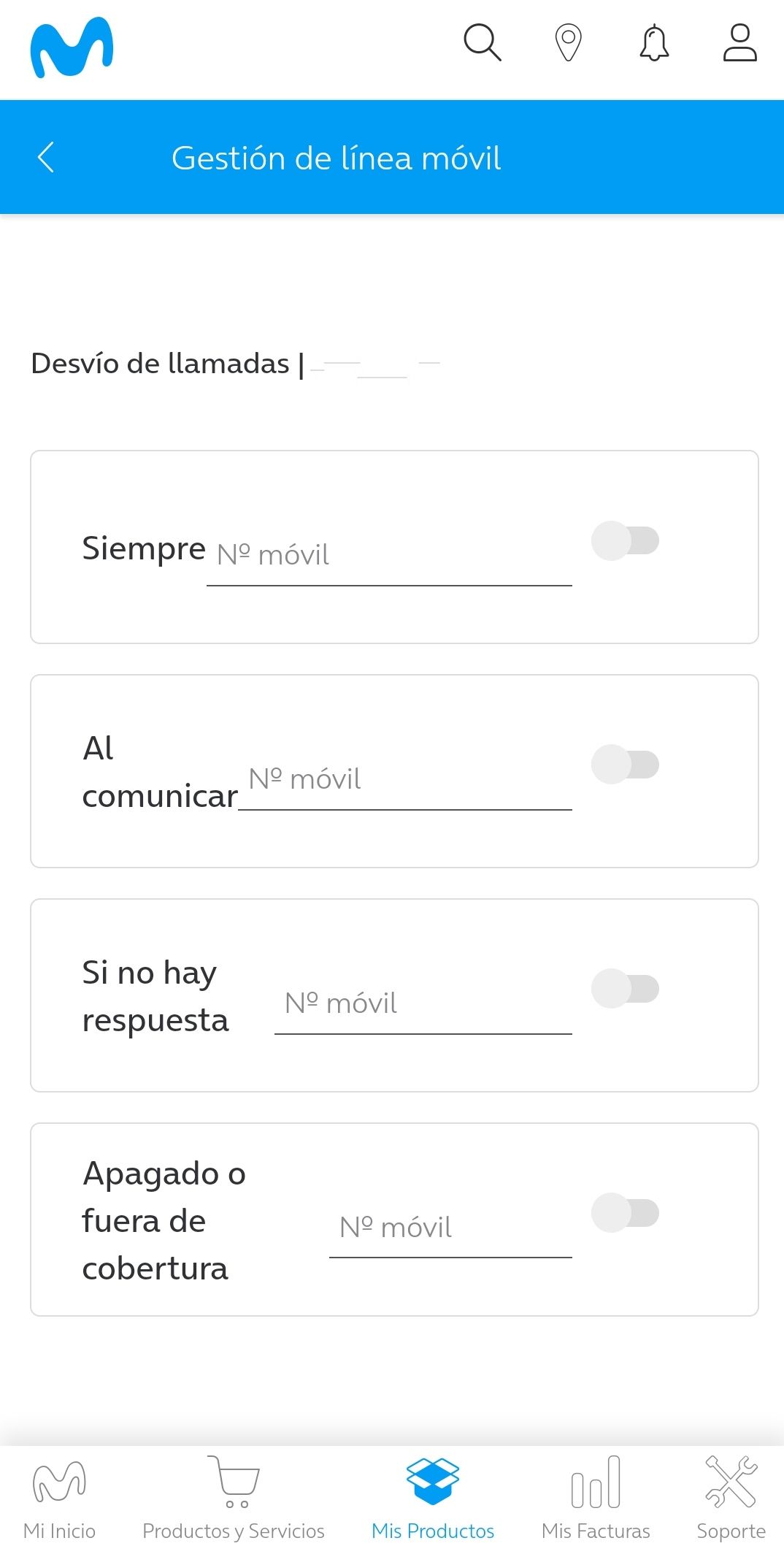Viewport: 784px width, 1546px height.
Task: Focus the Siempre Nº móvil field
Action: click(389, 556)
